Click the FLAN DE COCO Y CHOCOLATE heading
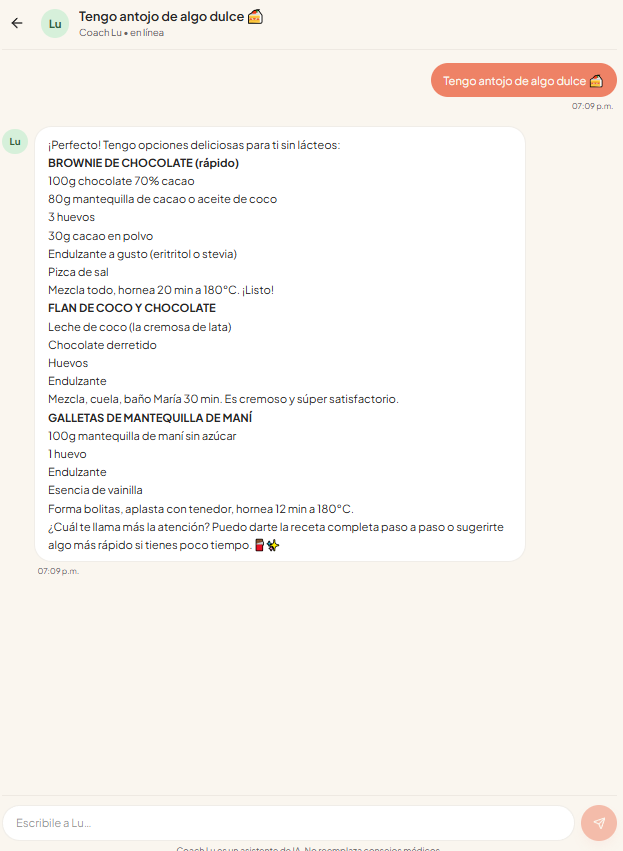Image resolution: width=623 pixels, height=851 pixels. 132,308
